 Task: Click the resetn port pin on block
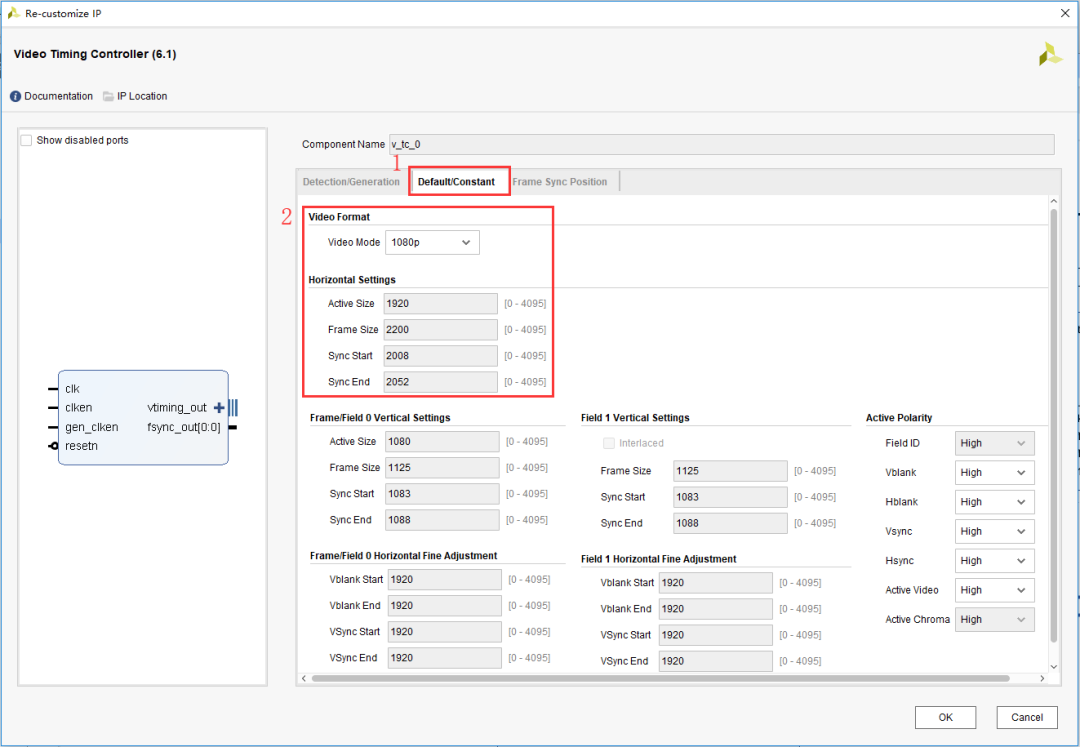pos(52,446)
